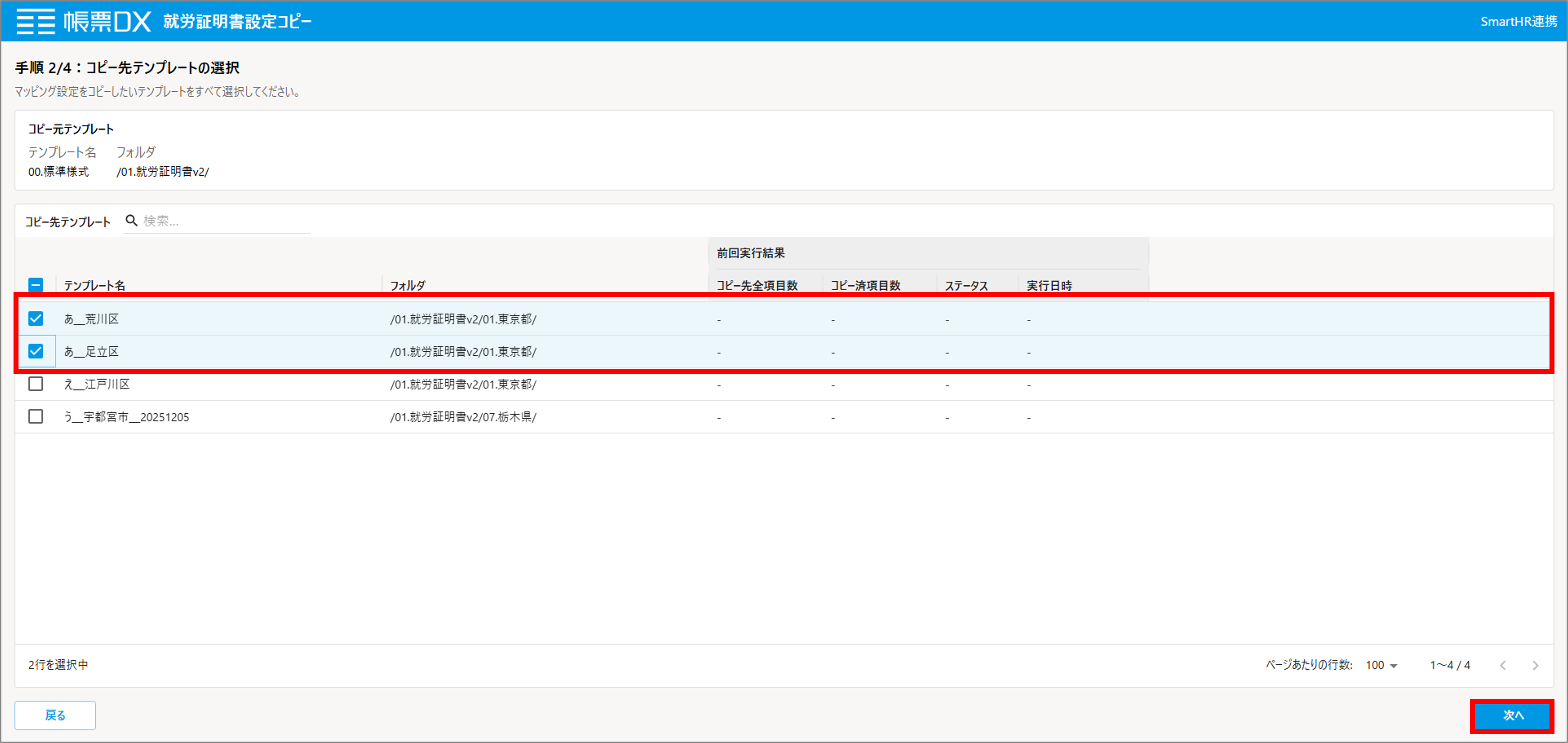This screenshot has height=743, width=1568.
Task: Click the search magnifier icon
Action: pyautogui.click(x=131, y=220)
